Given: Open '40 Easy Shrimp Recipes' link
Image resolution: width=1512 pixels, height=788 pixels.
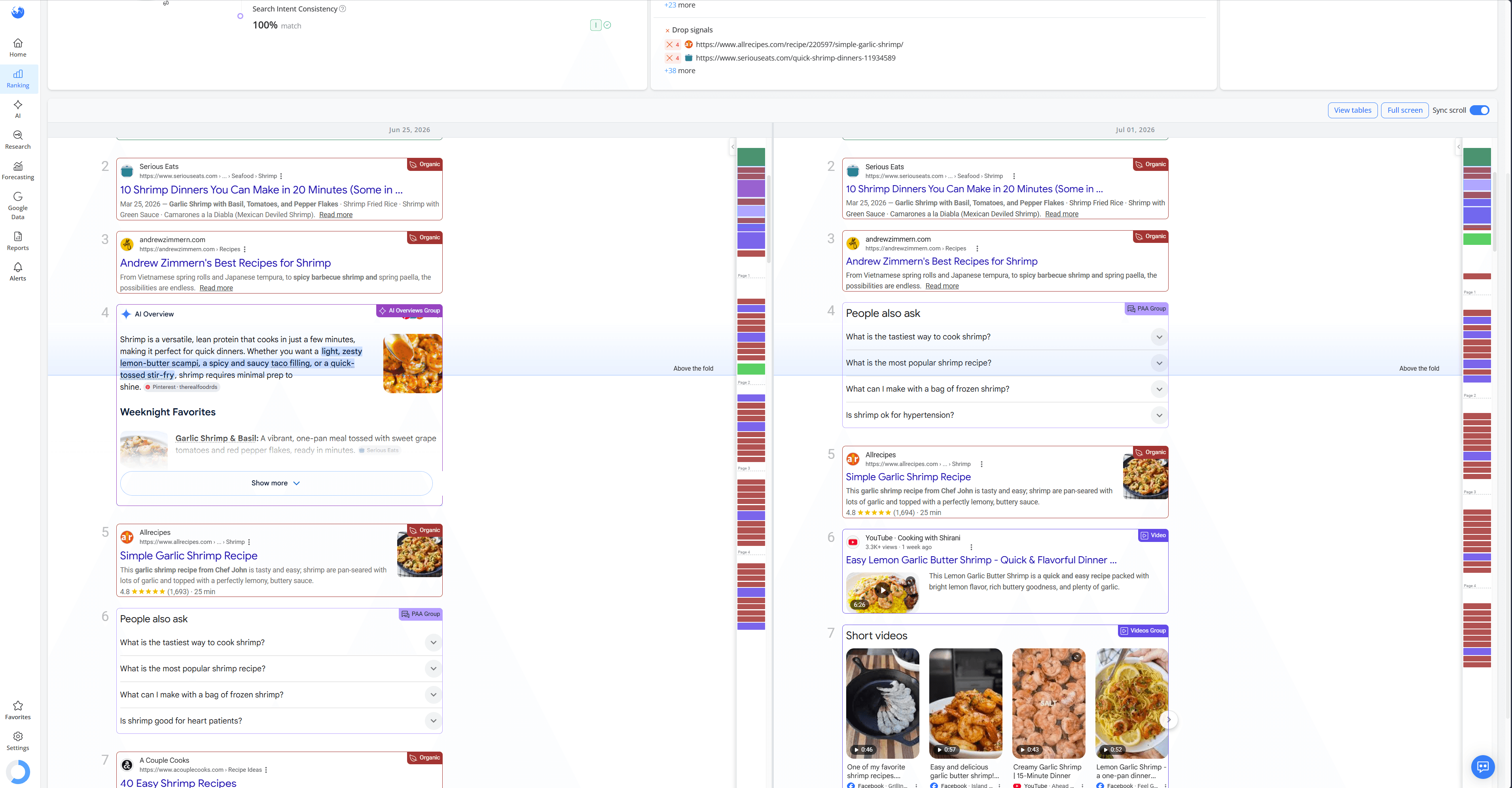Looking at the screenshot, I should (x=178, y=783).
